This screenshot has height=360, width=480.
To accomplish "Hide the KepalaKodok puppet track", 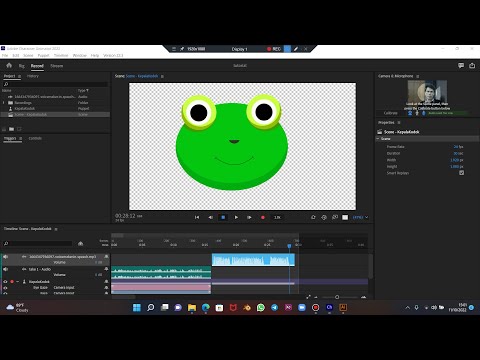I will click(x=5, y=282).
